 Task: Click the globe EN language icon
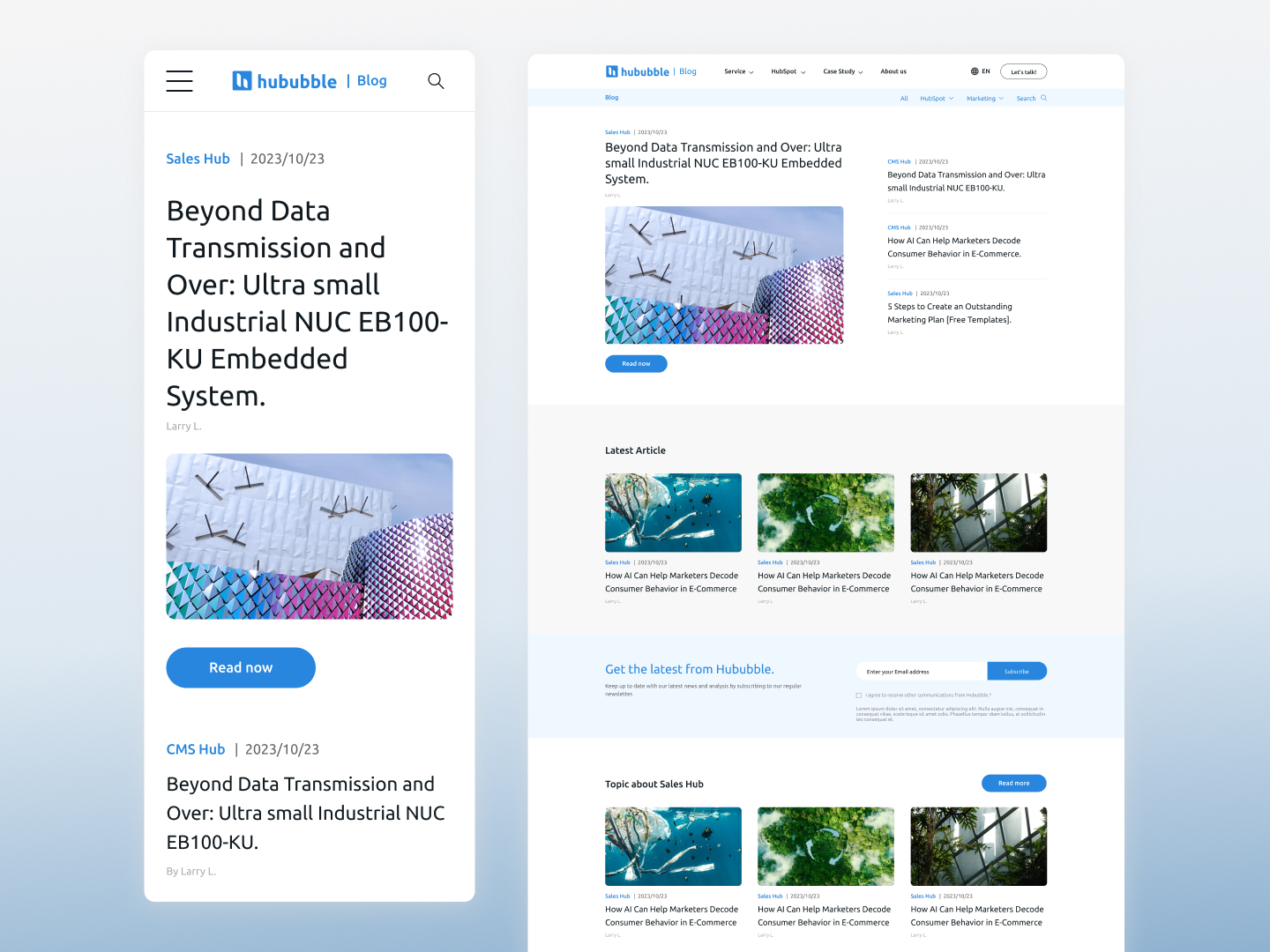[975, 71]
